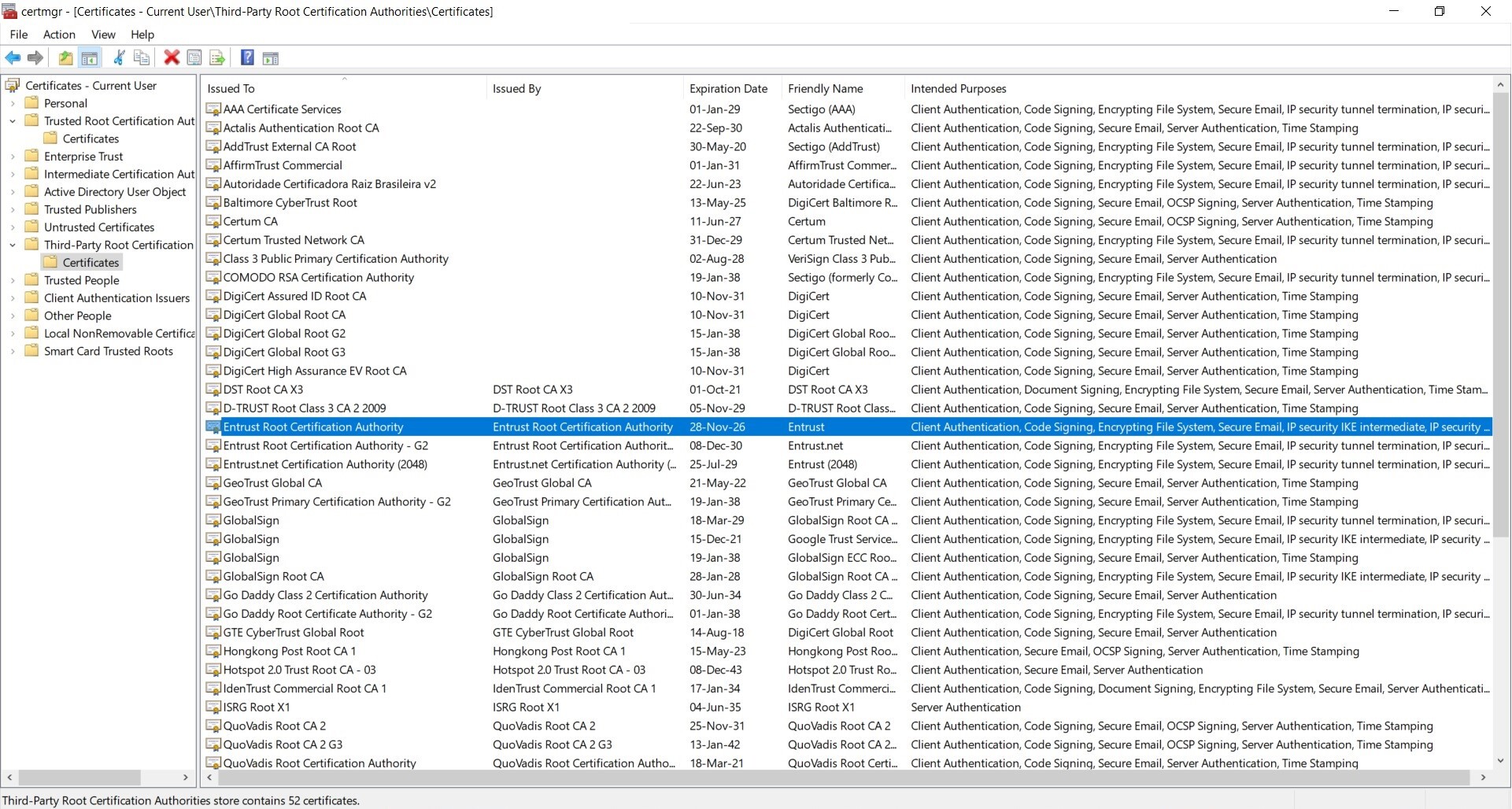Delete certificate with red X icon
1512x809 pixels.
(172, 57)
